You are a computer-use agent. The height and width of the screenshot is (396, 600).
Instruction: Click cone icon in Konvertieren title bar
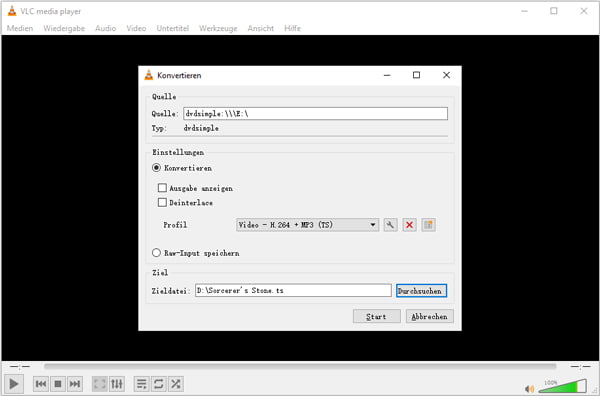148,75
